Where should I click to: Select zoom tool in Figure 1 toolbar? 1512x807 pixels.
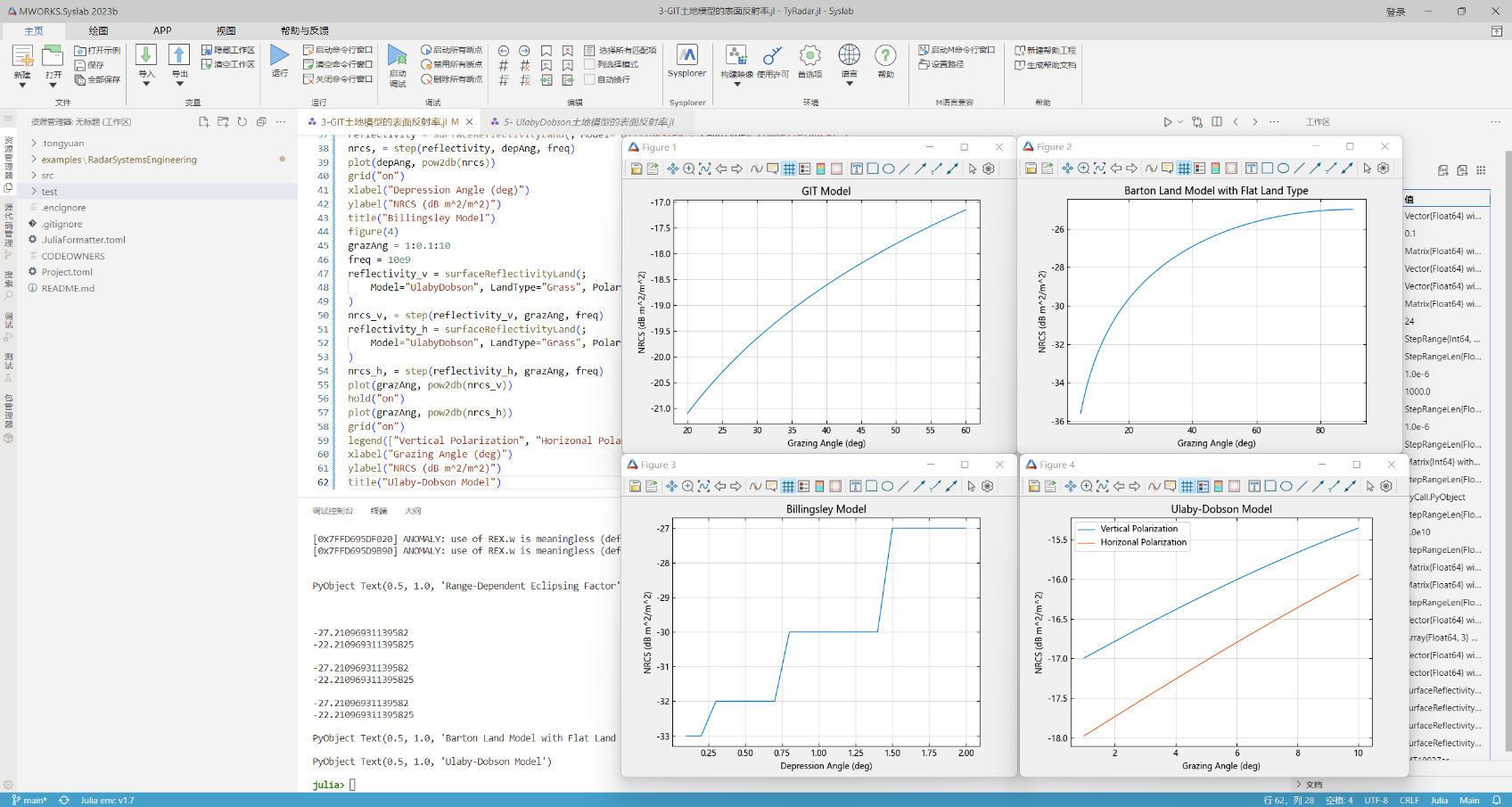click(x=689, y=169)
